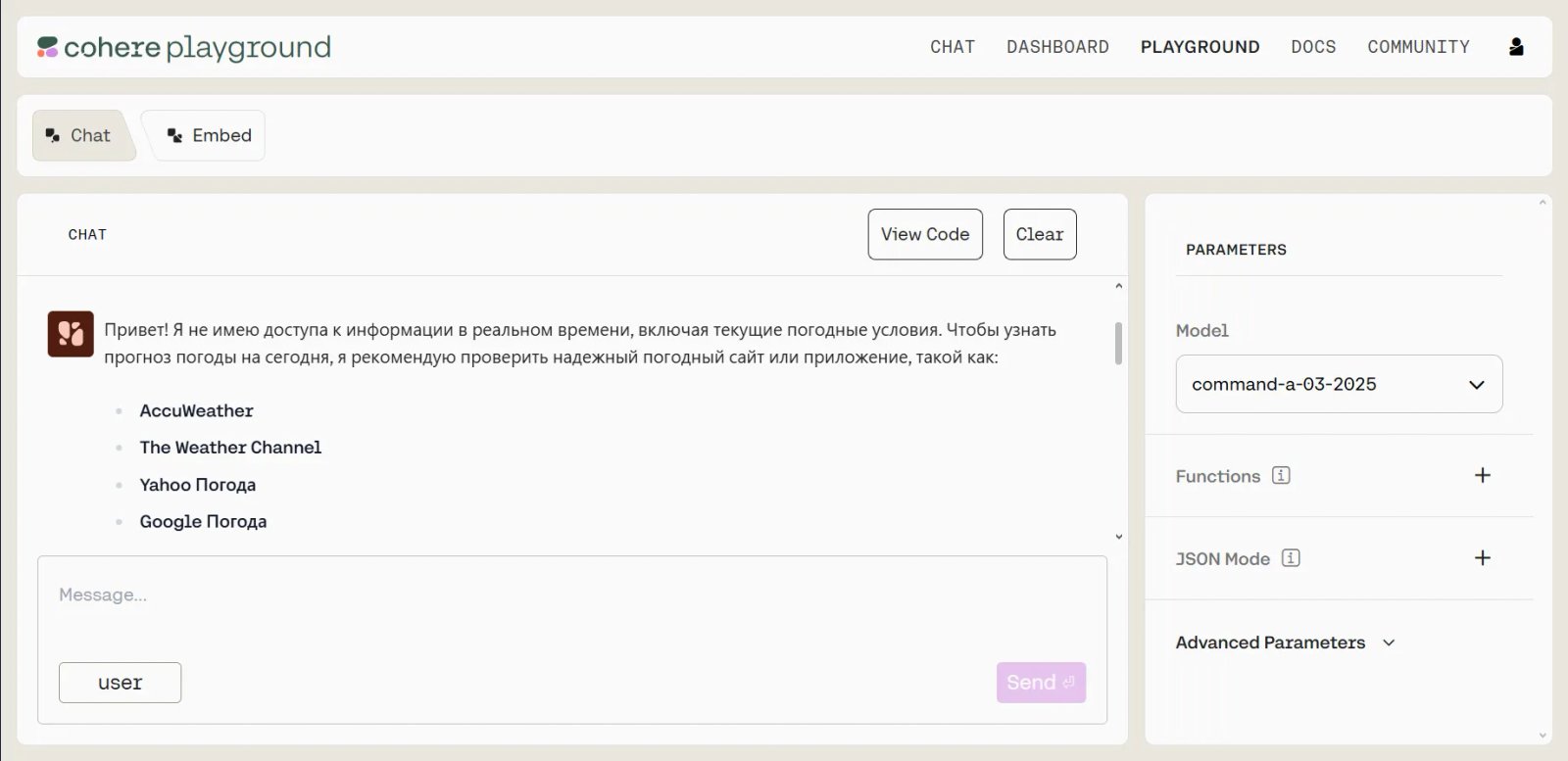Select PLAYGROUND in the top navigation

[x=1200, y=47]
